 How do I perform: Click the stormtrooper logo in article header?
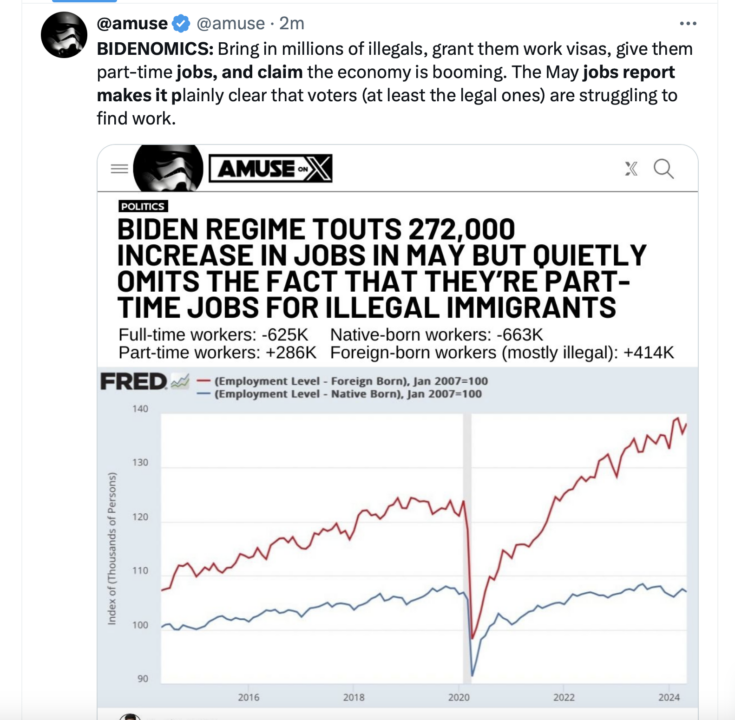click(x=167, y=169)
